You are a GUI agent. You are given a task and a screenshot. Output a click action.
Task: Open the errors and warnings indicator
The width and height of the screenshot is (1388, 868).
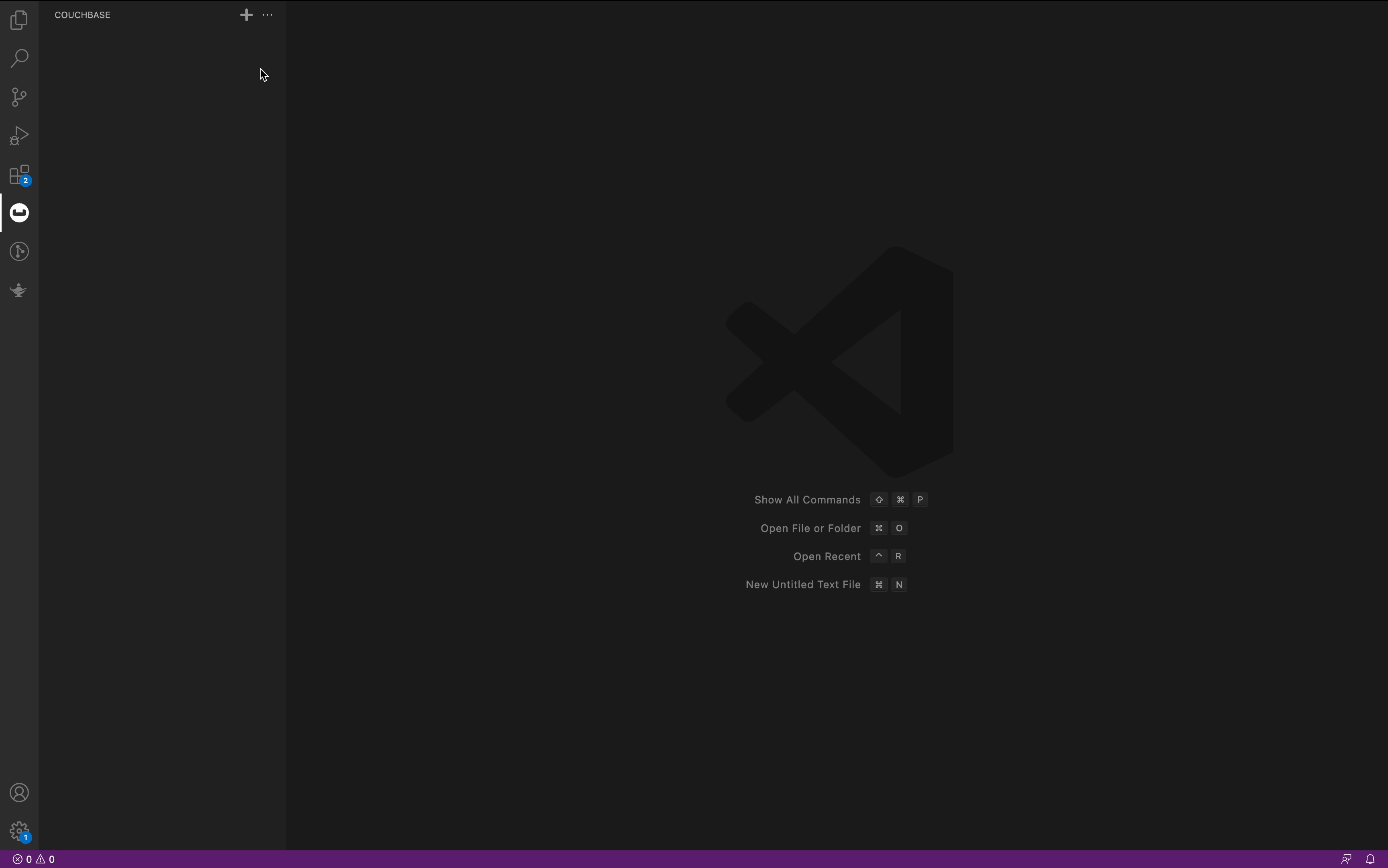click(34, 860)
